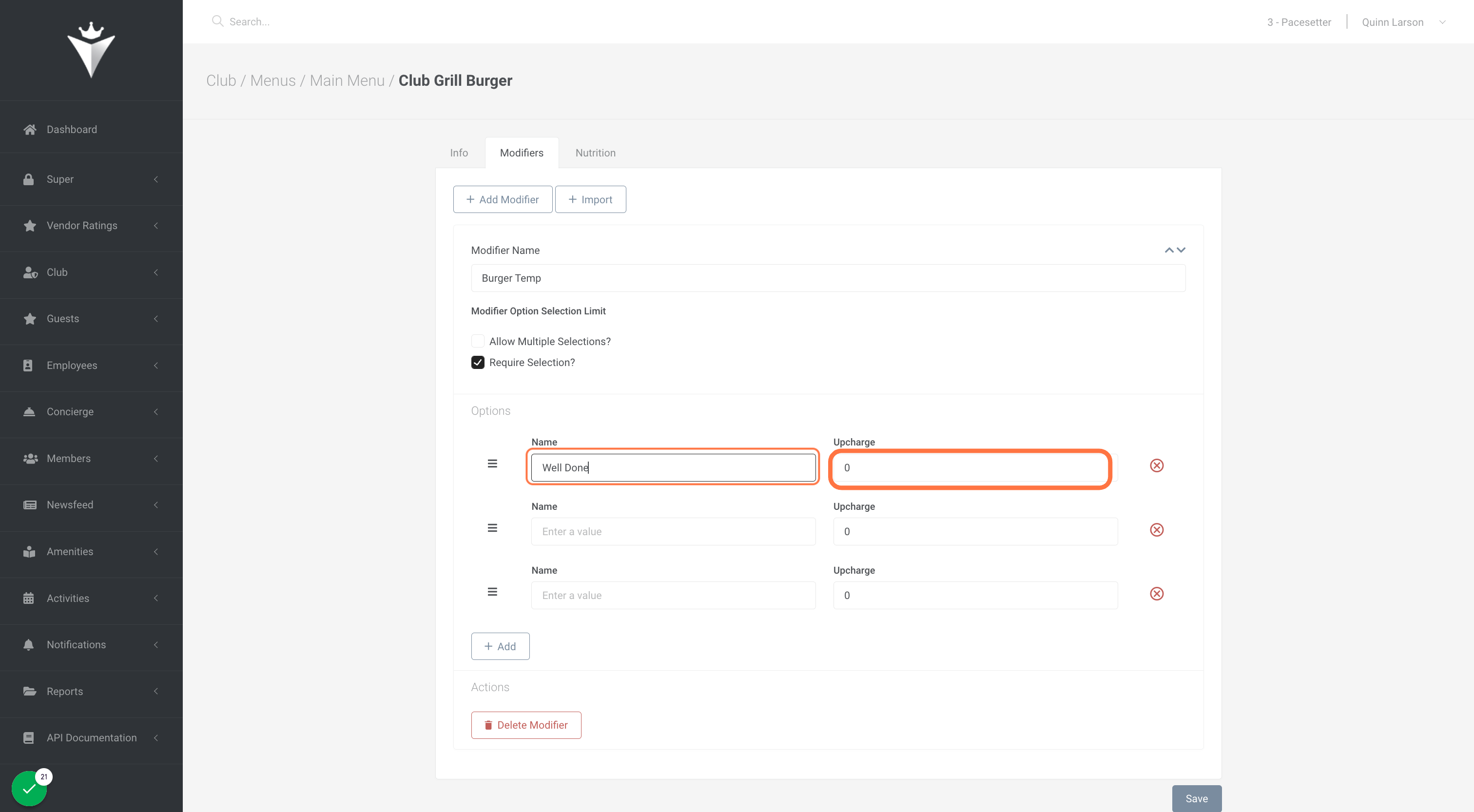Click the Members group icon
Viewport: 1474px width, 812px height.
(x=30, y=458)
